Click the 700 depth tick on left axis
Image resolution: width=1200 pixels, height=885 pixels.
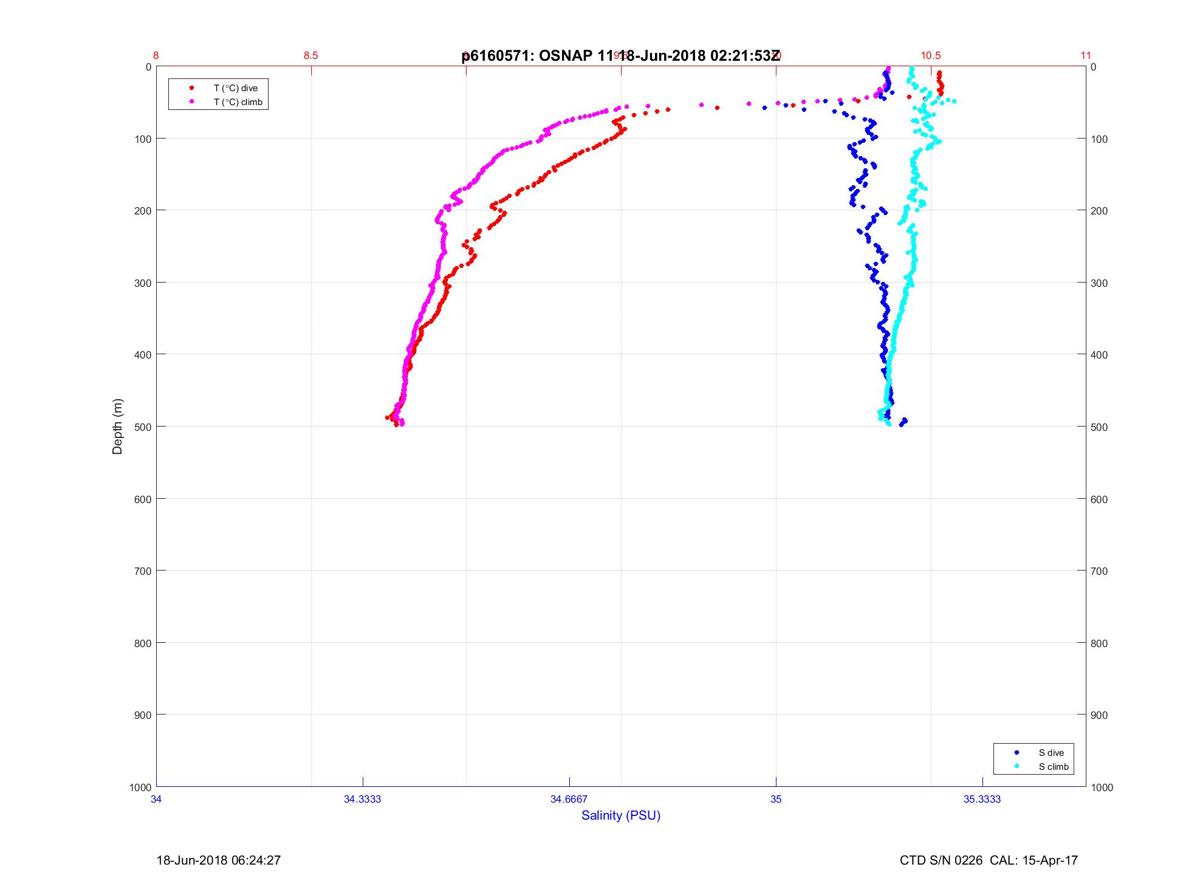(142, 571)
